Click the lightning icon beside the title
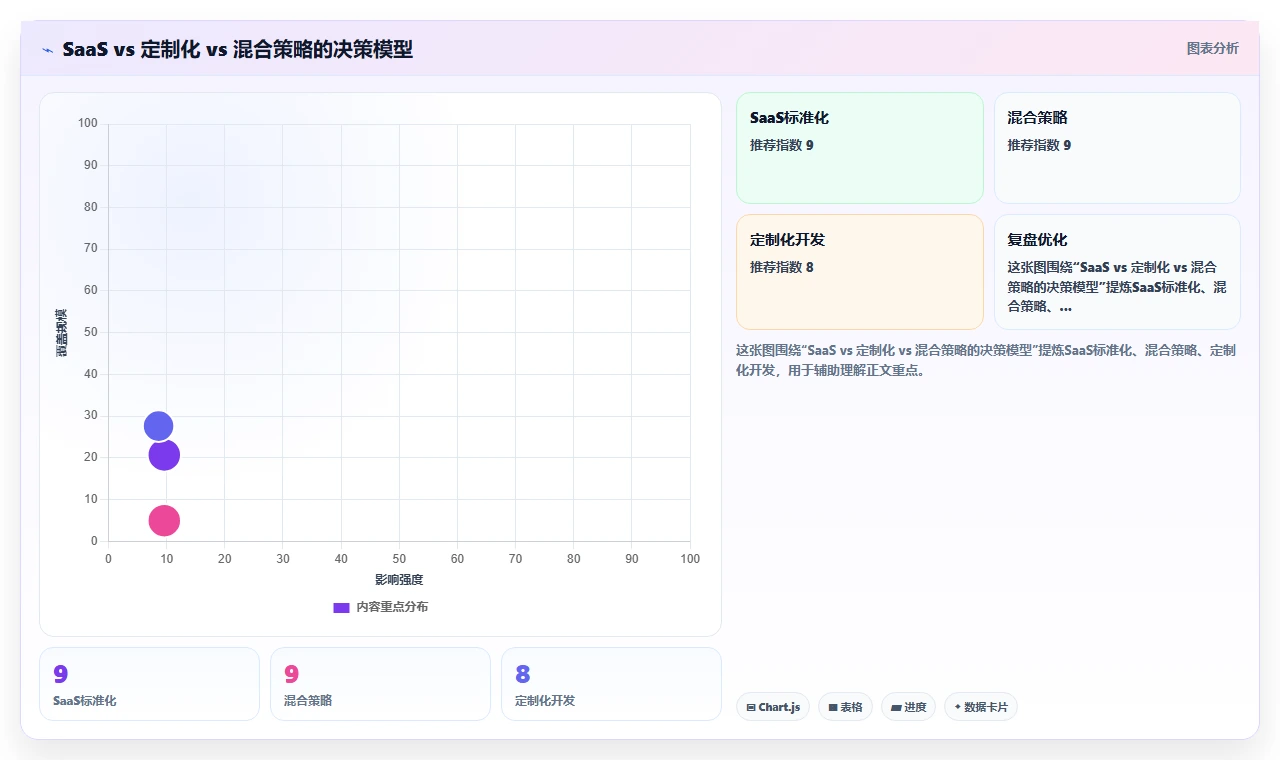 click(48, 50)
